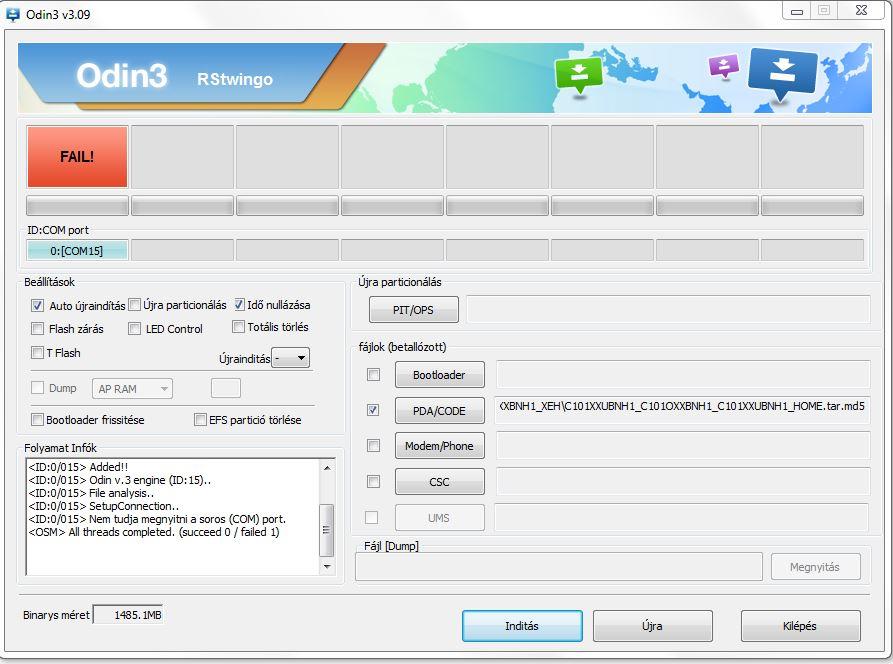The width and height of the screenshot is (893, 664).
Task: Enable Totális törlés checkbox
Action: [239, 327]
